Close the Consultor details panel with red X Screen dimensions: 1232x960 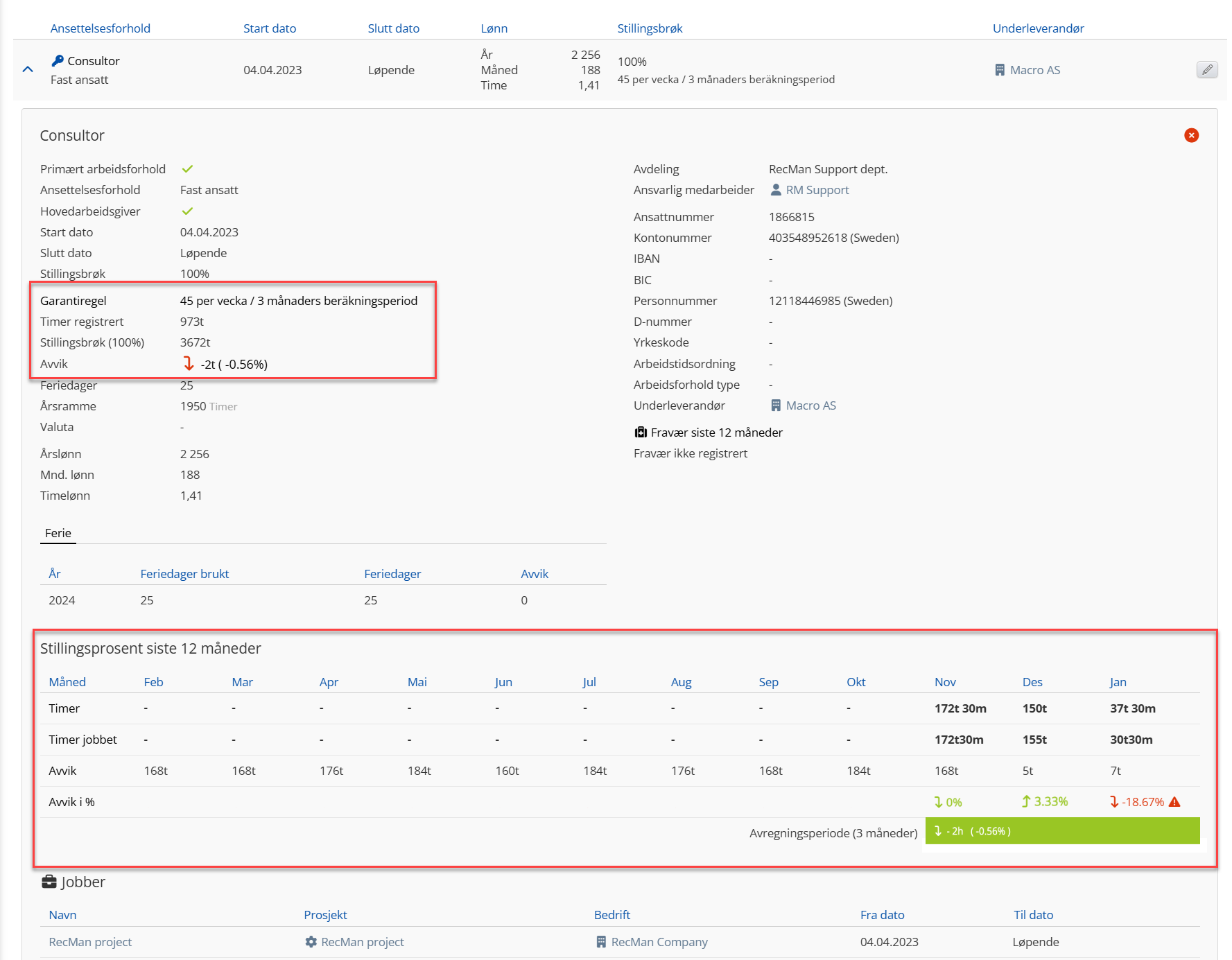[1191, 135]
